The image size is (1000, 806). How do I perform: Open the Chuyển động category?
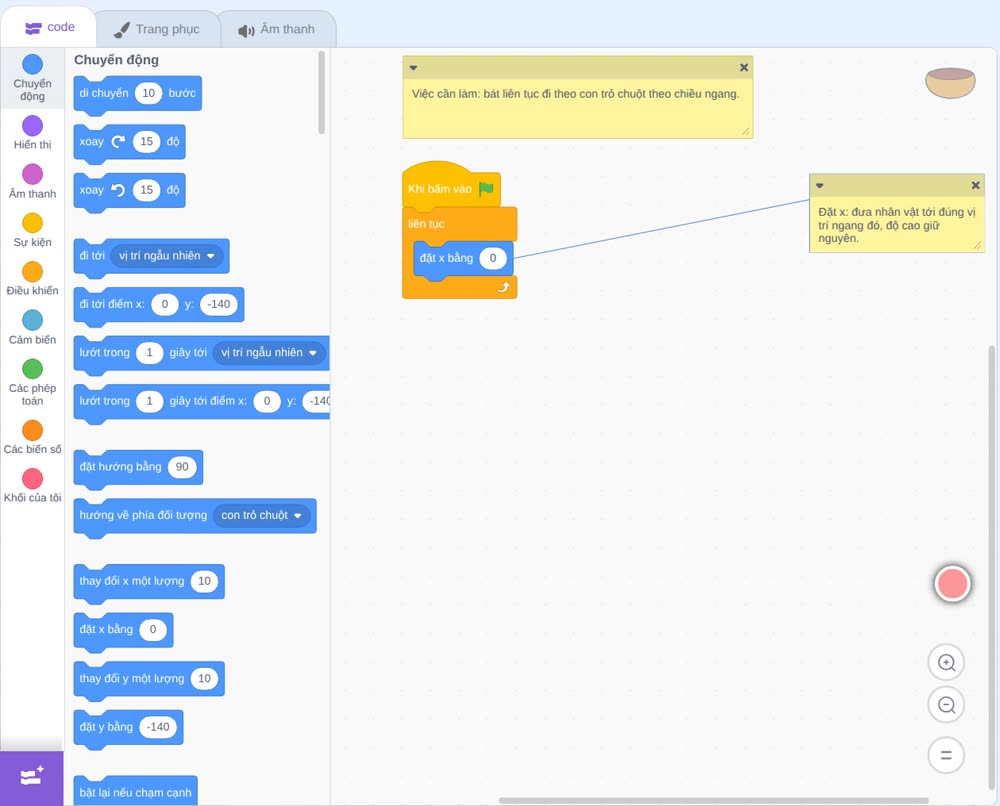click(32, 77)
